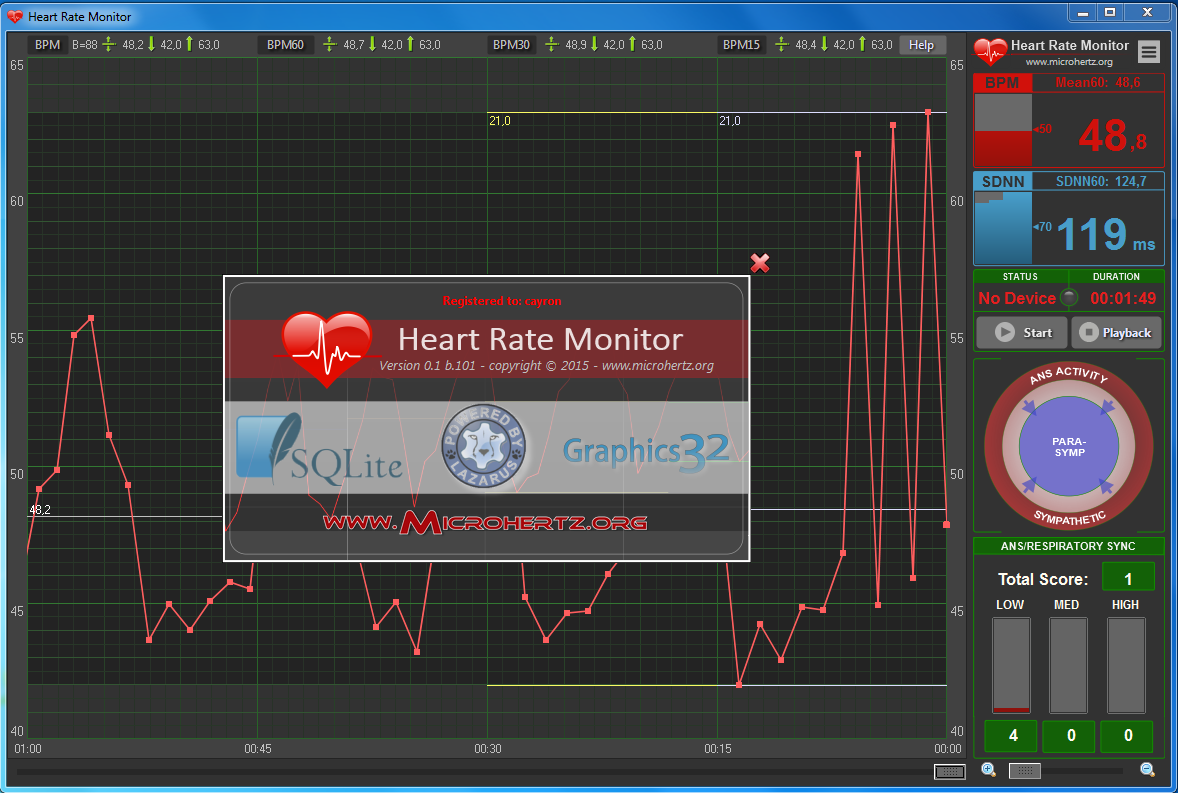This screenshot has width=1178, height=793.
Task: Click the 48,4 mean value for BPM15
Action: point(805,45)
